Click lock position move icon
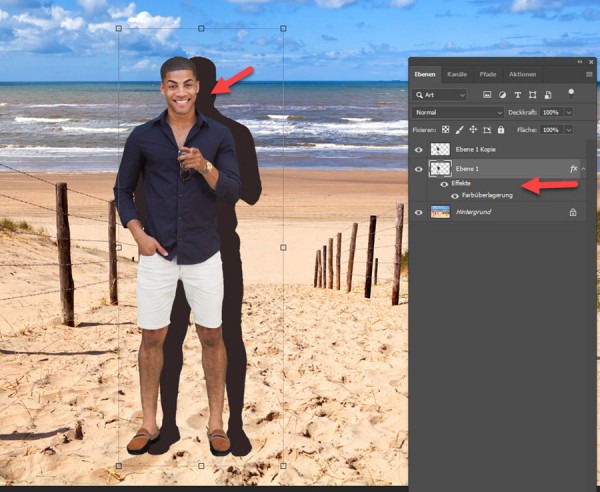600x492 pixels. 473,130
